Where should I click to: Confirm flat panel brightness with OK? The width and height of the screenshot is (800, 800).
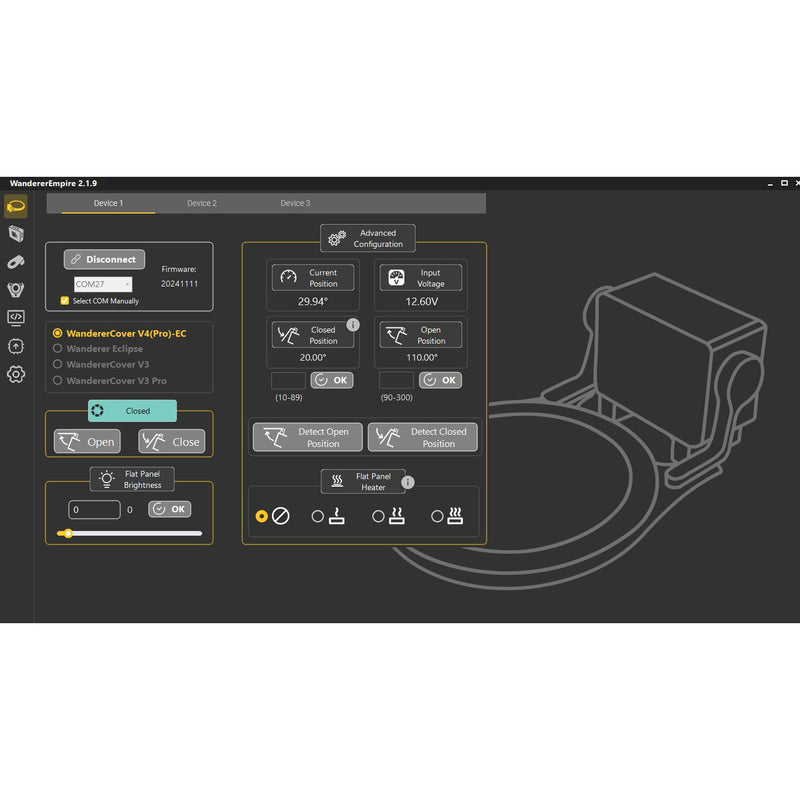click(170, 509)
